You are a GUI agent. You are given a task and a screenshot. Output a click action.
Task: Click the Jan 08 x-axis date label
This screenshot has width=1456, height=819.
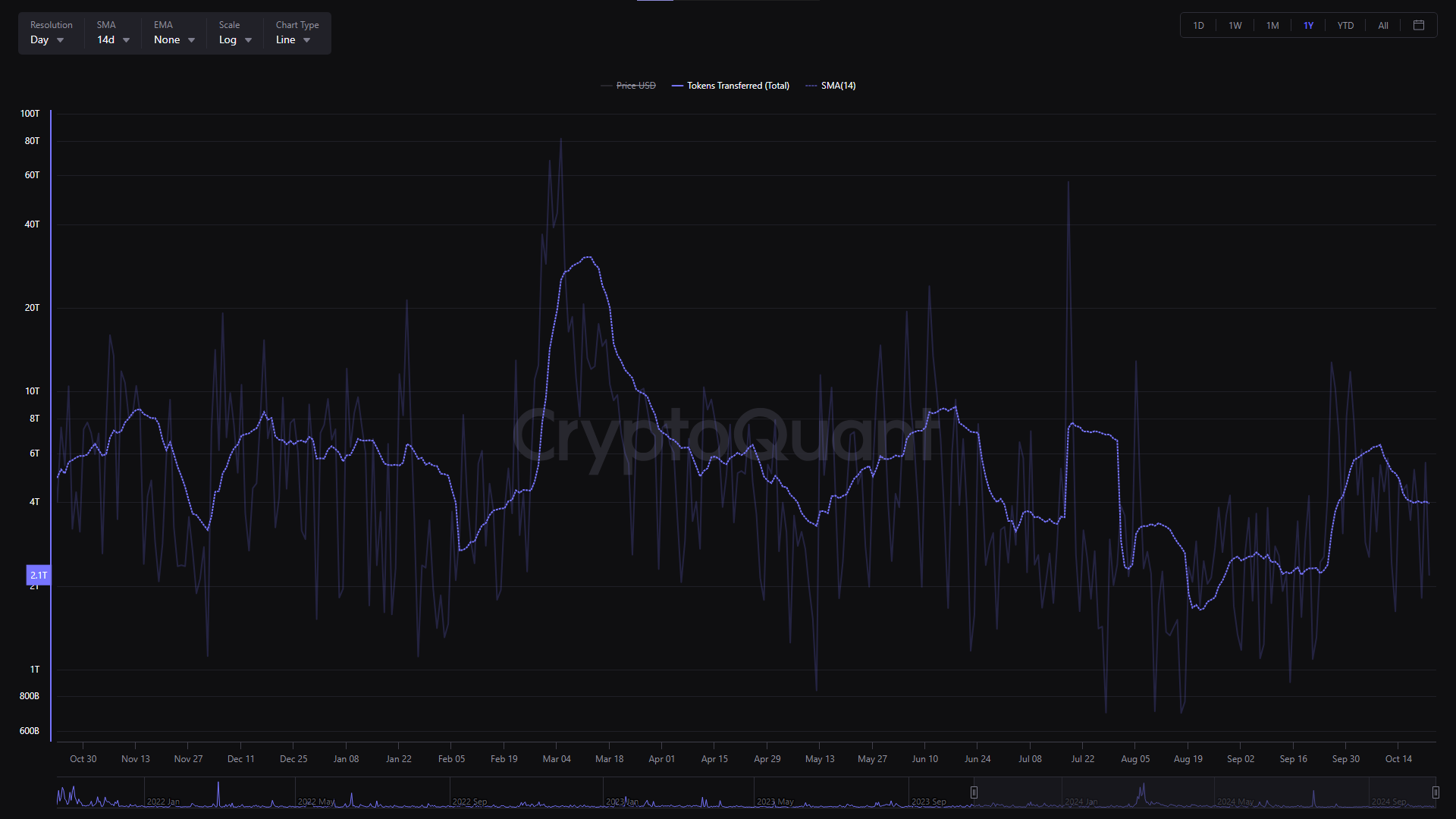point(346,759)
